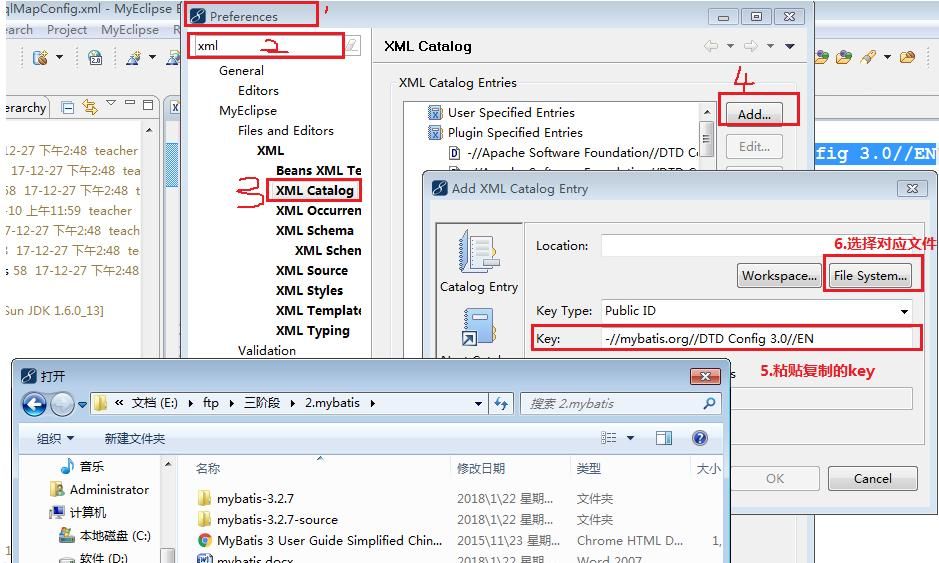
Task: Open the Project menu
Action: coord(67,30)
